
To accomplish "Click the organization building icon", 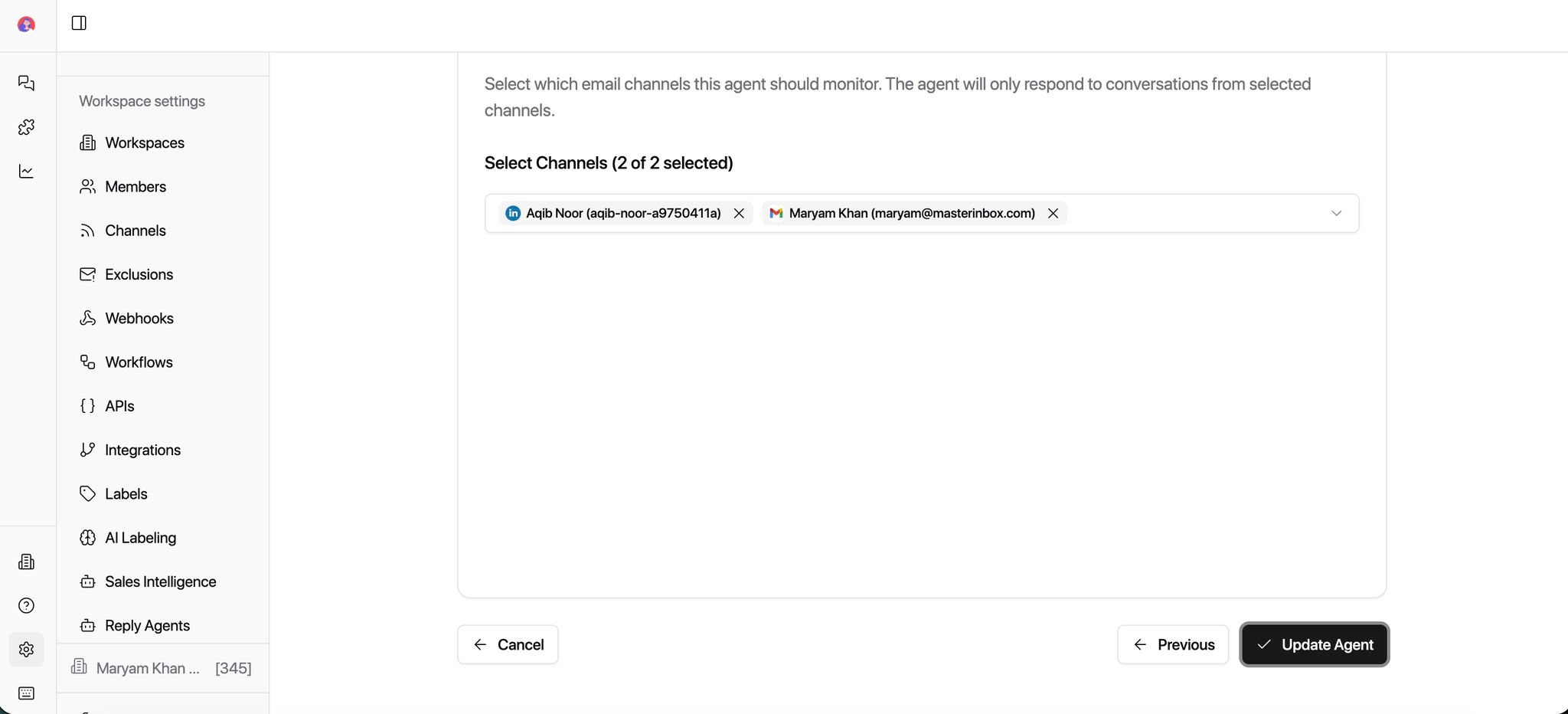I will coord(26,562).
